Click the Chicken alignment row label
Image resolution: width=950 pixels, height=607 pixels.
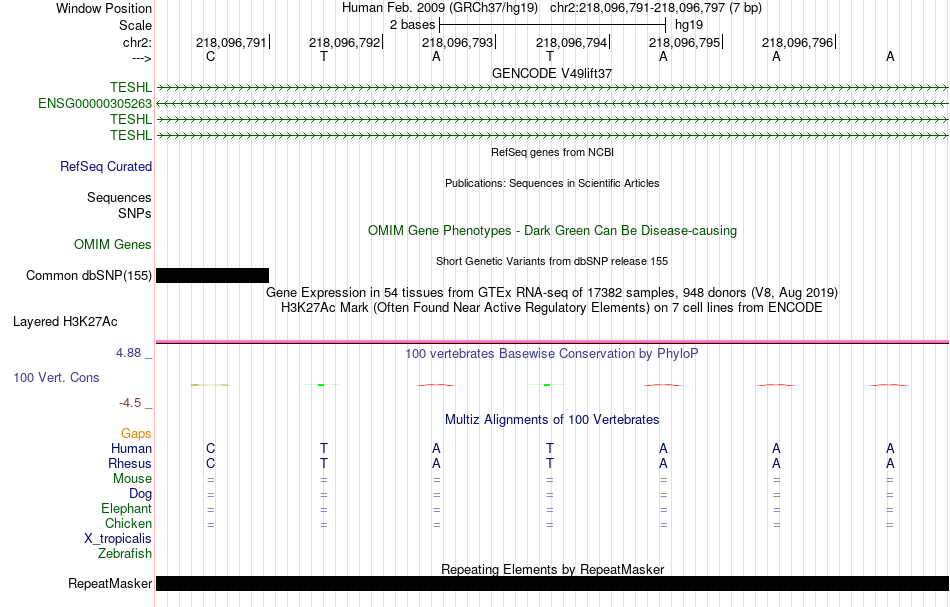(128, 523)
